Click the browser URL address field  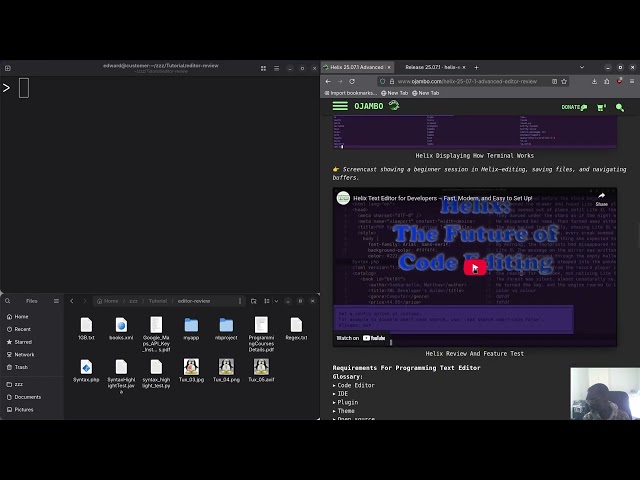click(467, 81)
